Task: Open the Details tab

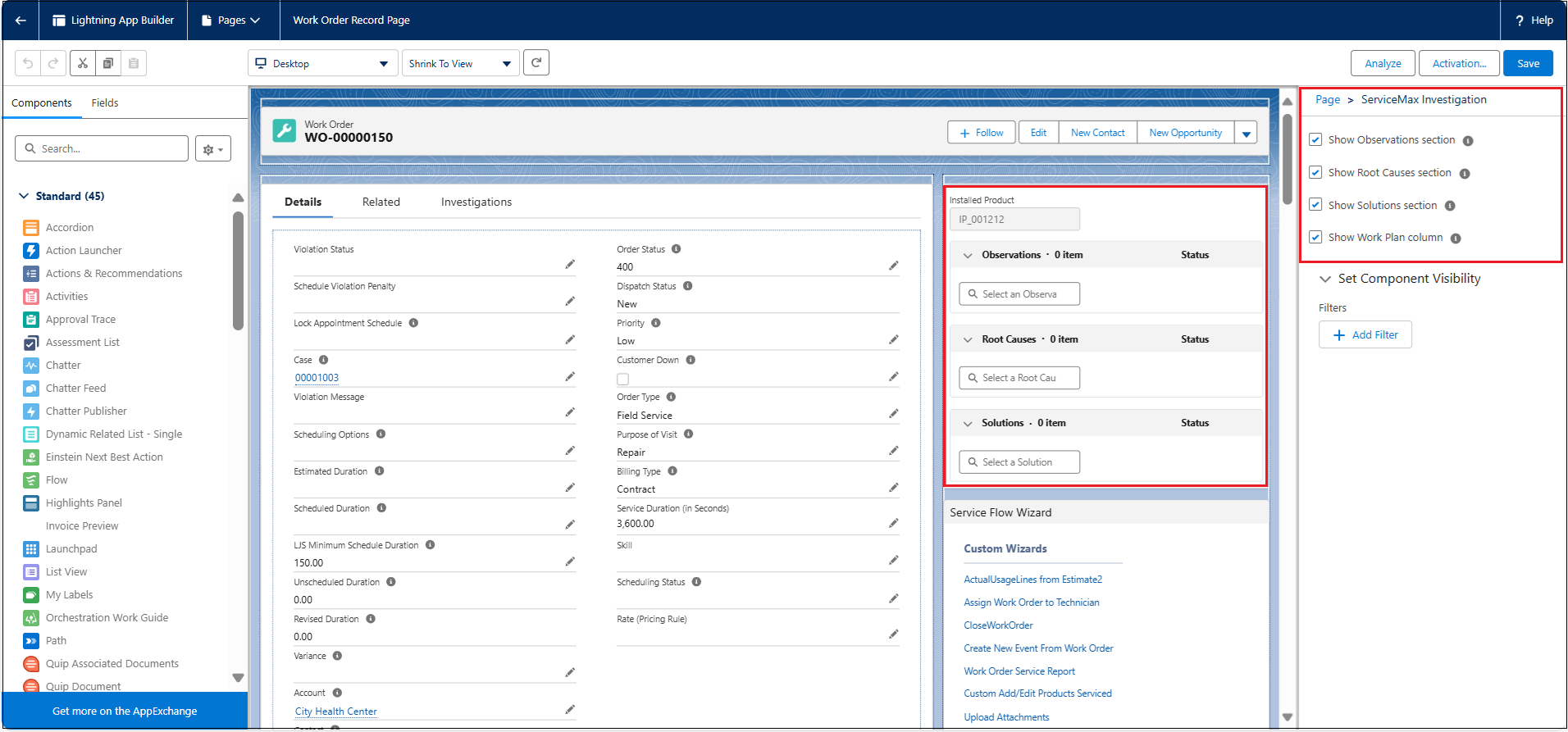Action: click(303, 202)
